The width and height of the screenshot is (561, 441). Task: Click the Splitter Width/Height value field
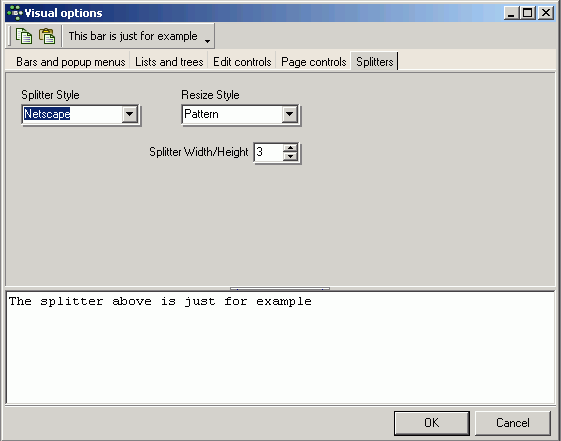(269, 152)
